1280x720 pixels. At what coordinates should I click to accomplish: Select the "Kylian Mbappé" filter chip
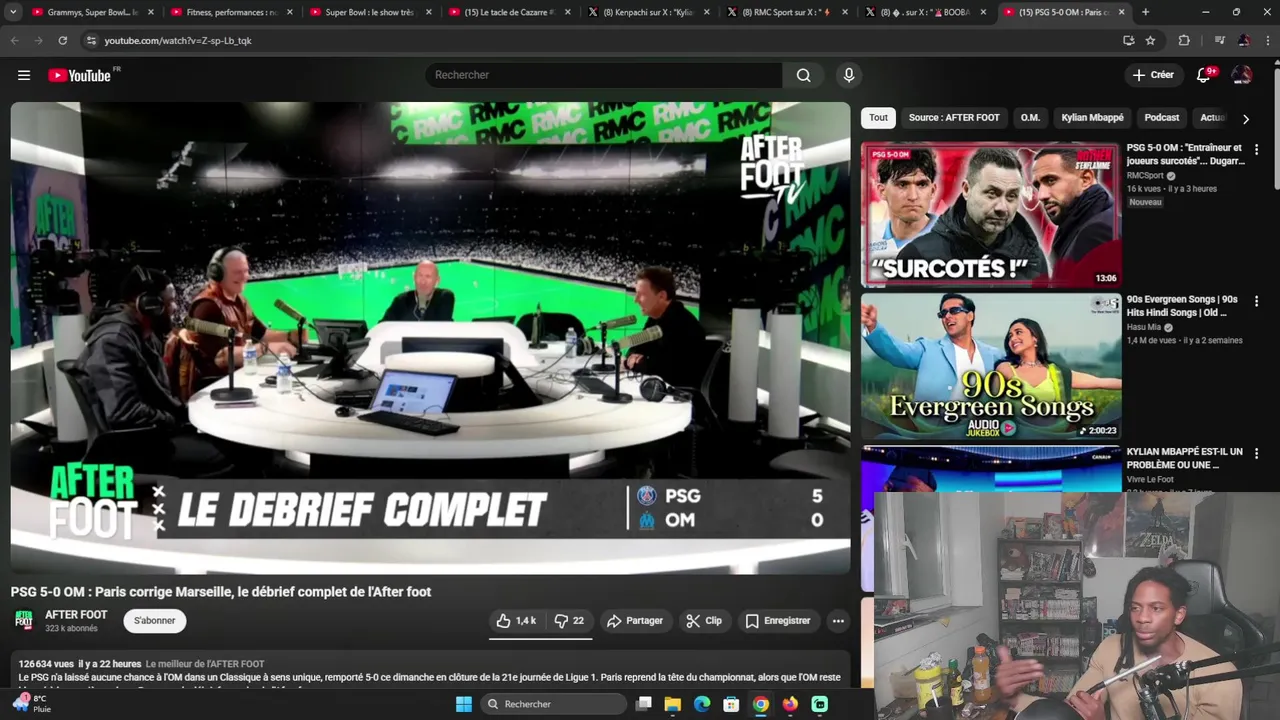[x=1092, y=118]
